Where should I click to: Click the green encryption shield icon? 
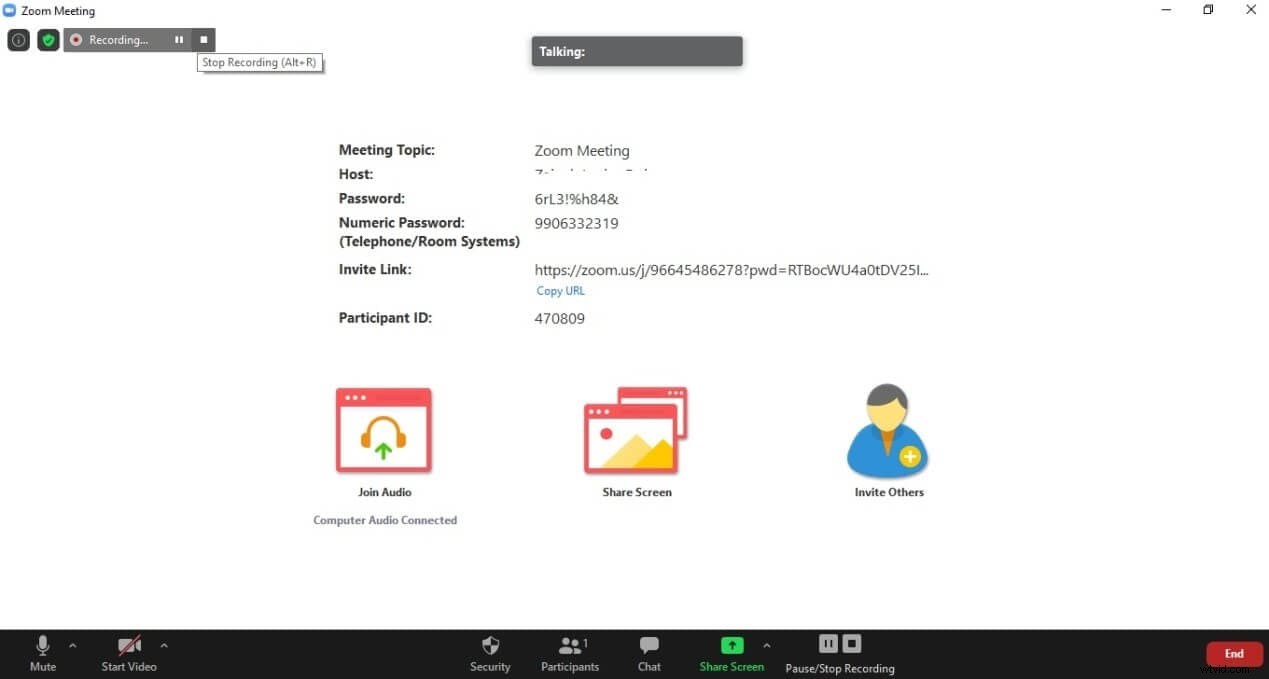(47, 40)
